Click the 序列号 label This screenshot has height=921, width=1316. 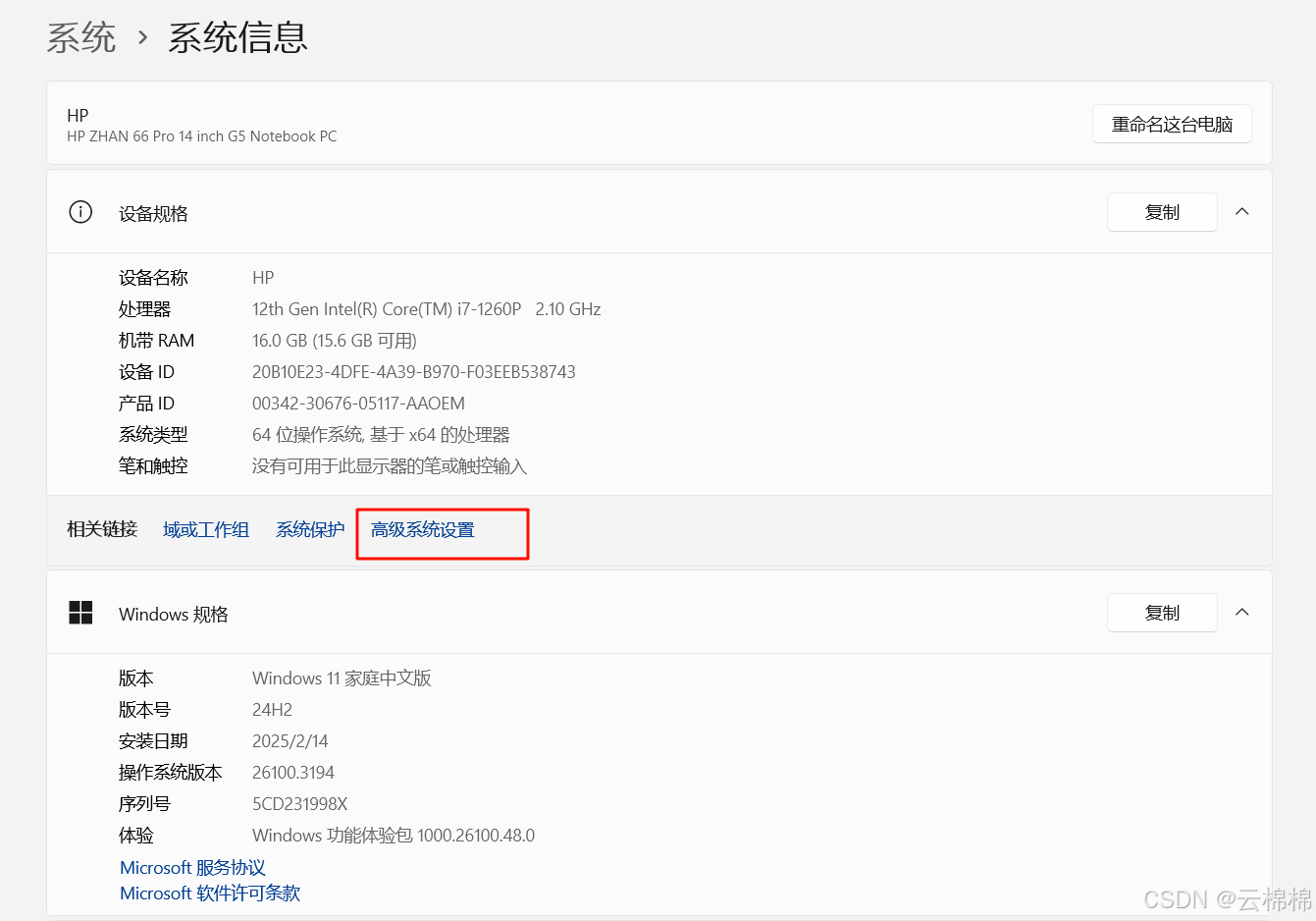(144, 804)
